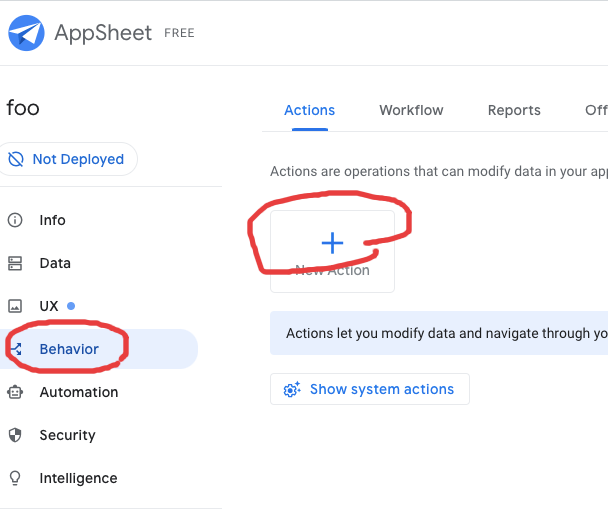Click the blue plus icon for new action
608x529 pixels.
tap(332, 243)
